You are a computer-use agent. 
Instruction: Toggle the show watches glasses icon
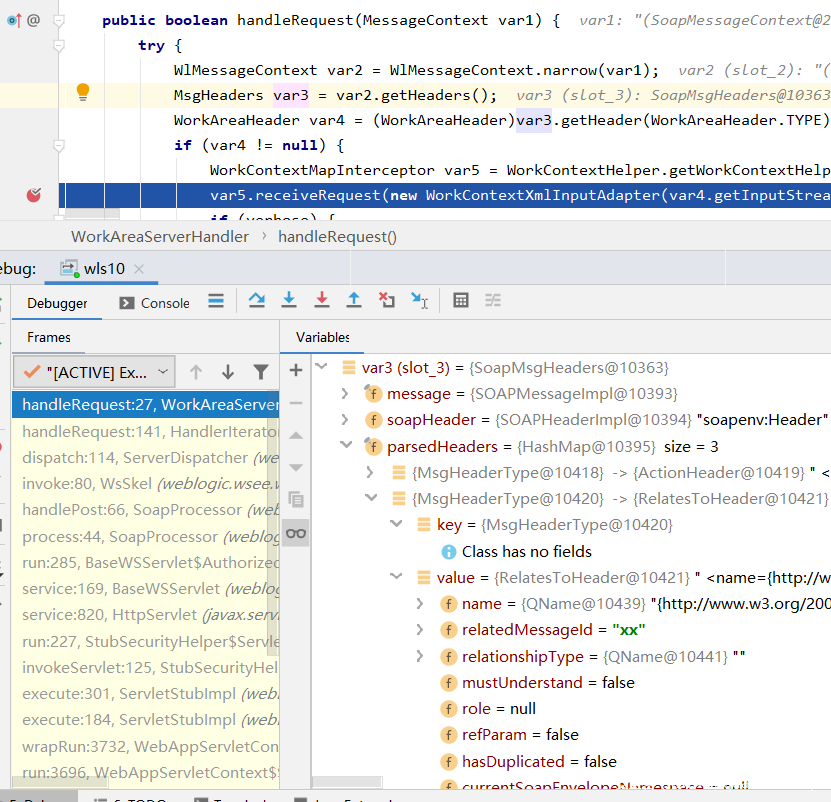[296, 533]
